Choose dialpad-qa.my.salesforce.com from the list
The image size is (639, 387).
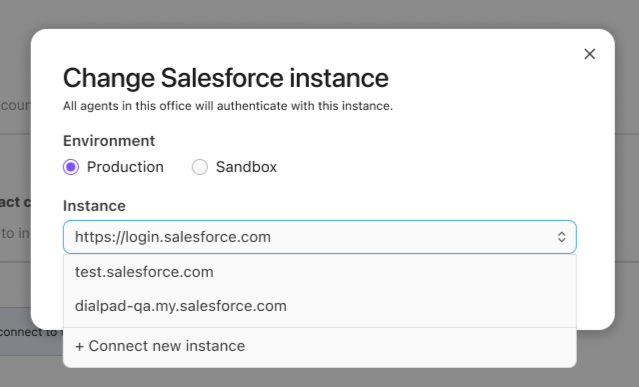click(x=320, y=306)
